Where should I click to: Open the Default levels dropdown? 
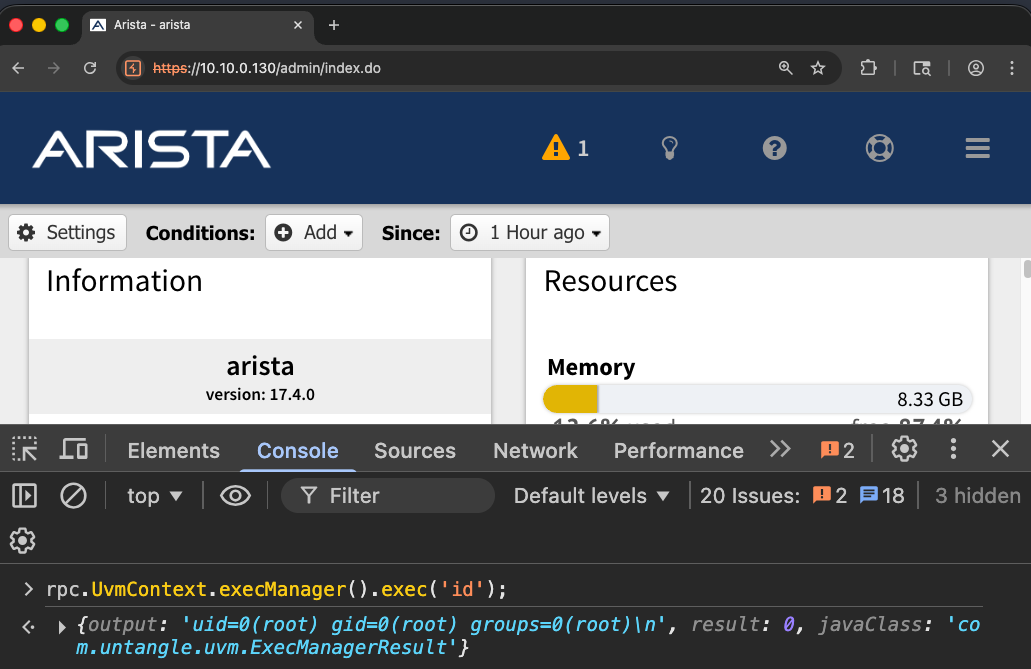[x=591, y=495]
